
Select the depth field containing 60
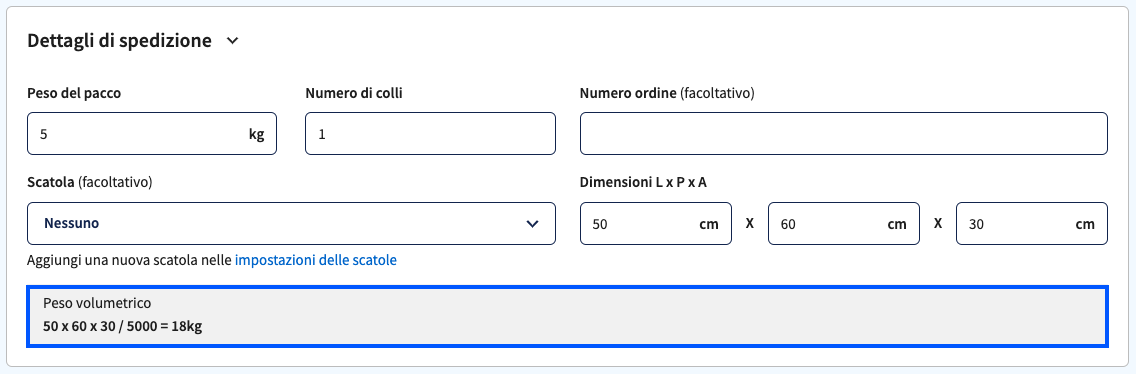pos(844,223)
